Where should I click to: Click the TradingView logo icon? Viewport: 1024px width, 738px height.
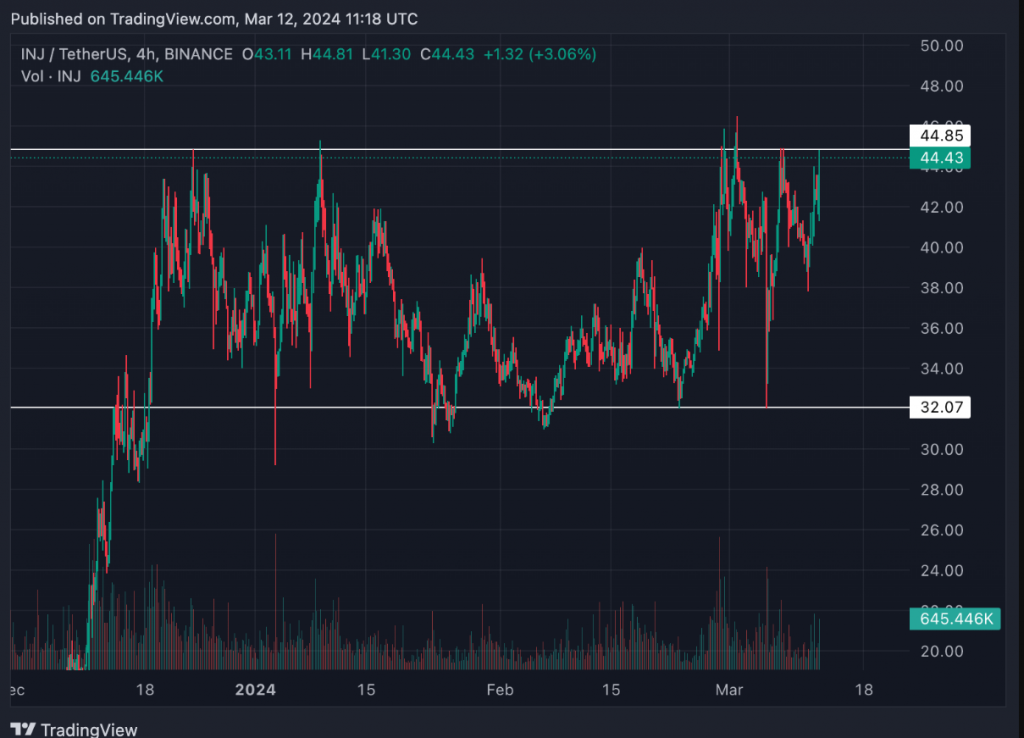click(23, 729)
